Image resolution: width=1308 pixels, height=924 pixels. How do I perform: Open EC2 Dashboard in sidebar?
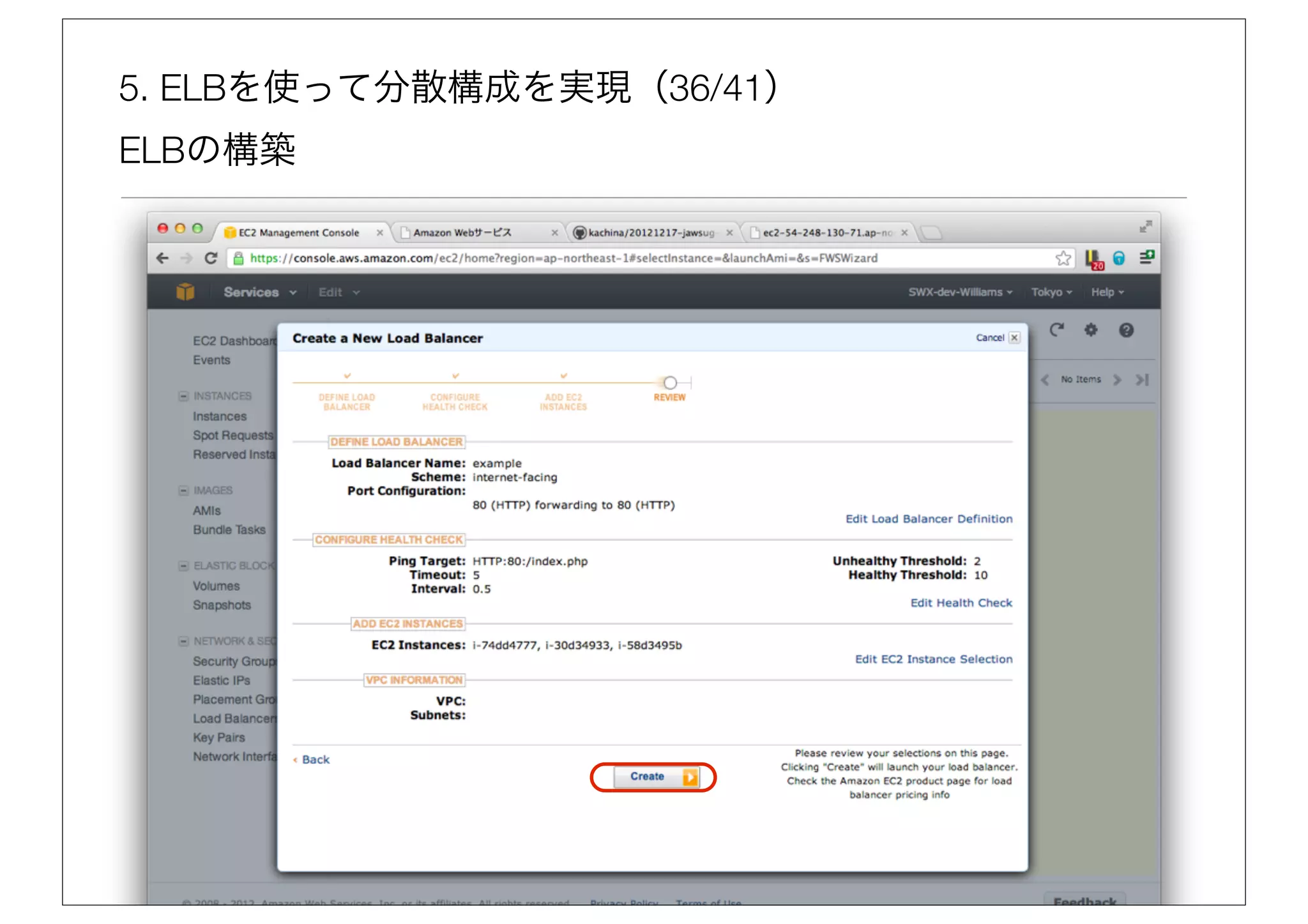coord(234,341)
